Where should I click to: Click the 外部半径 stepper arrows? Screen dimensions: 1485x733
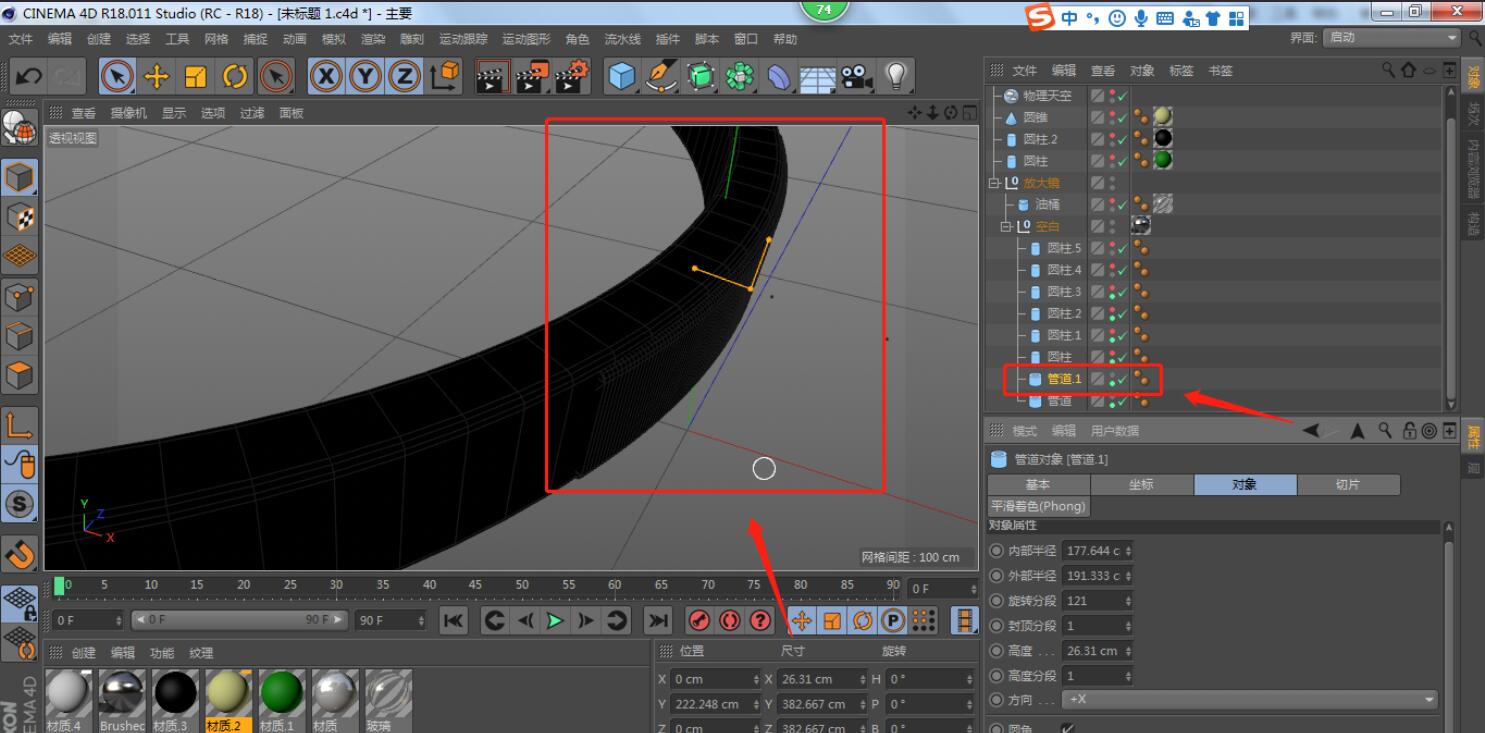pyautogui.click(x=1129, y=576)
